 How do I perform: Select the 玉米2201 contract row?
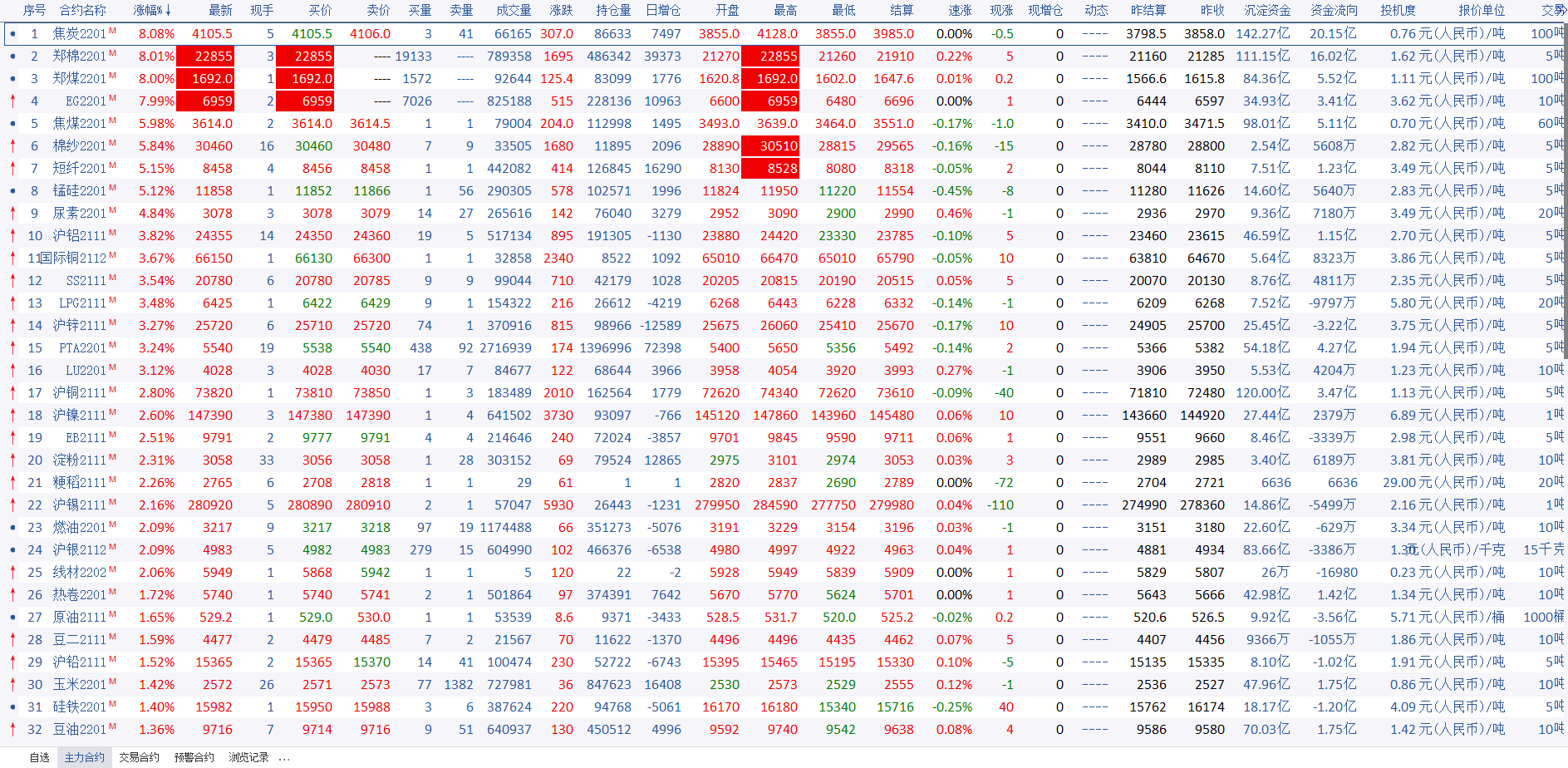[784, 684]
